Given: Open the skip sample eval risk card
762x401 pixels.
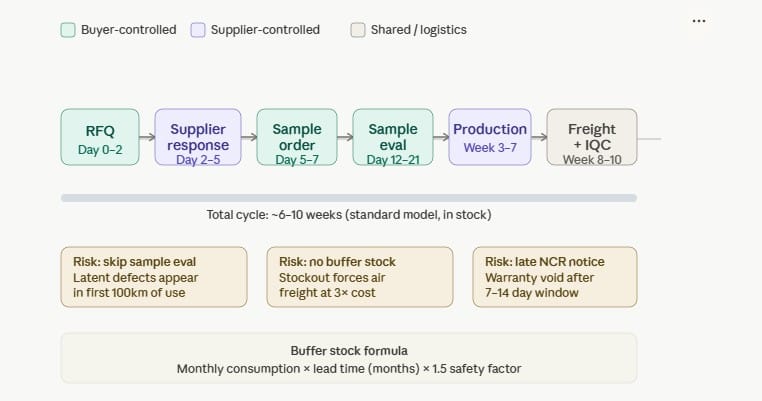Looking at the screenshot, I should (154, 277).
